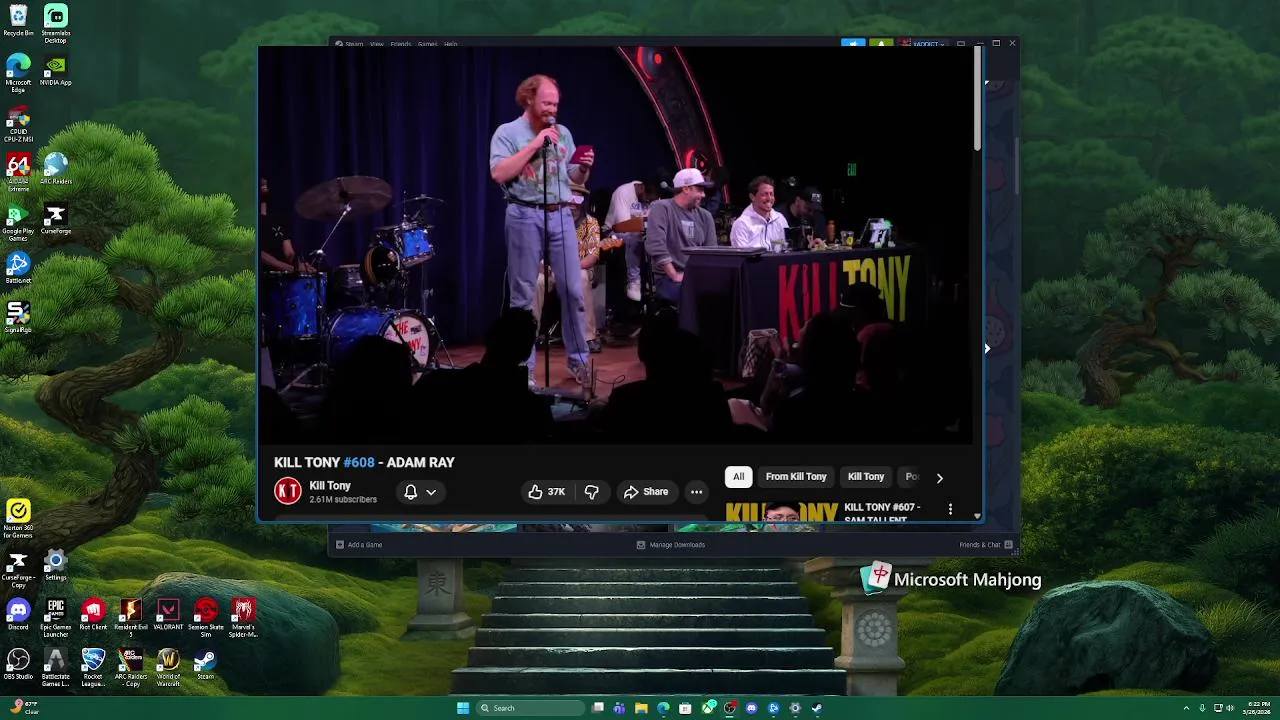The image size is (1280, 720).
Task: Select the Battle.net desktop shortcut
Action: (x=18, y=268)
